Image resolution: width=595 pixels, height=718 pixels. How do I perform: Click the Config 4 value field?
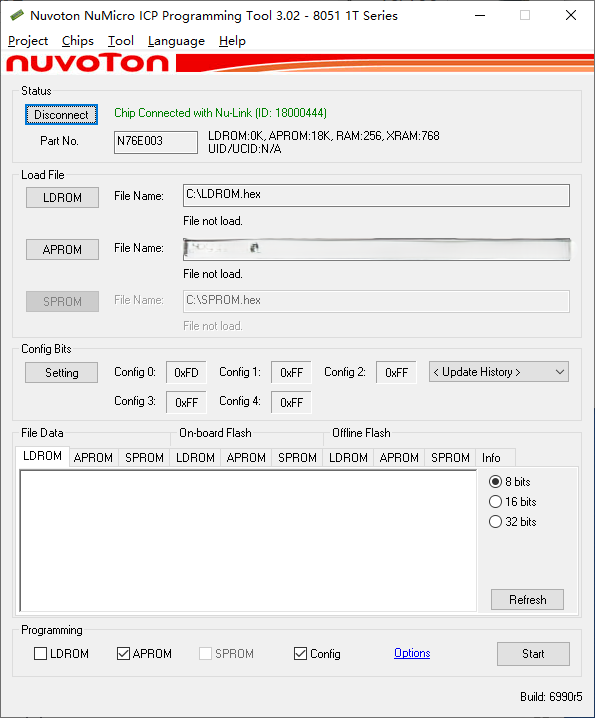tap(291, 403)
